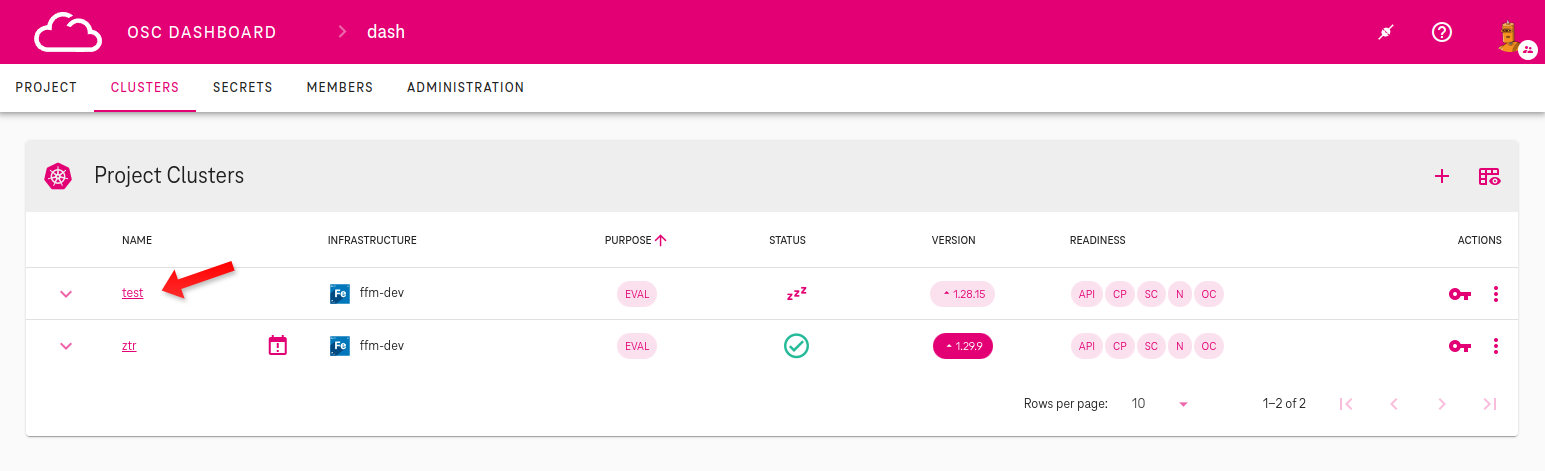Click hibernated status icon of test cluster
1545x471 pixels.
(x=796, y=294)
